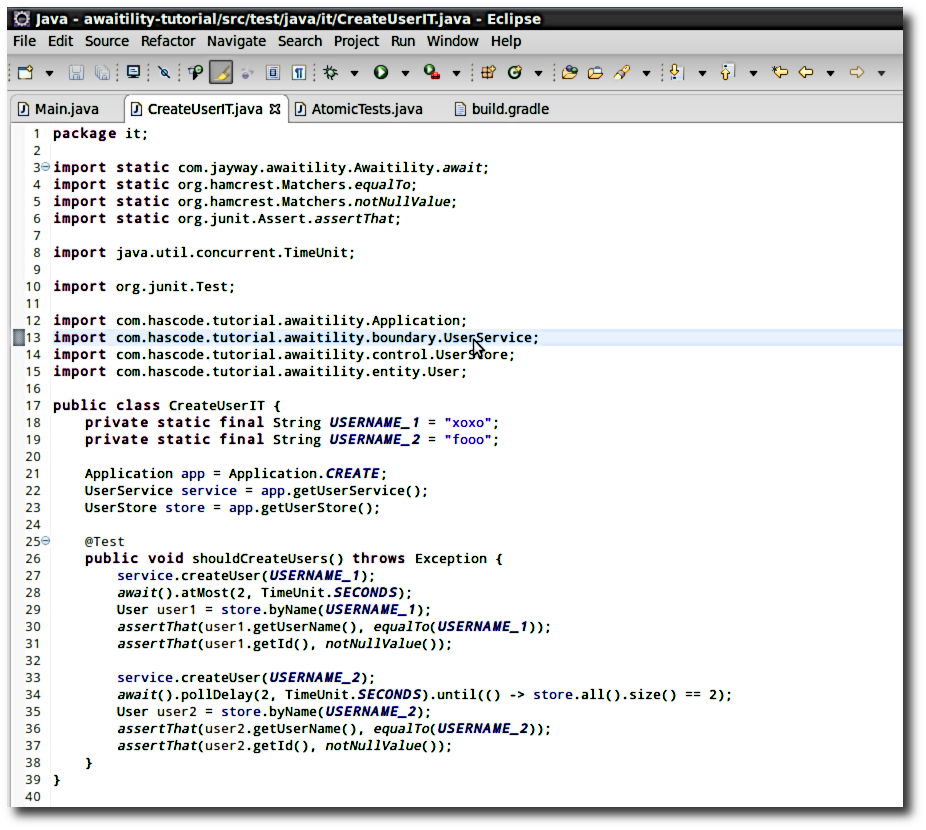
Task: Open the Search toolbar icon
Action: 623,72
